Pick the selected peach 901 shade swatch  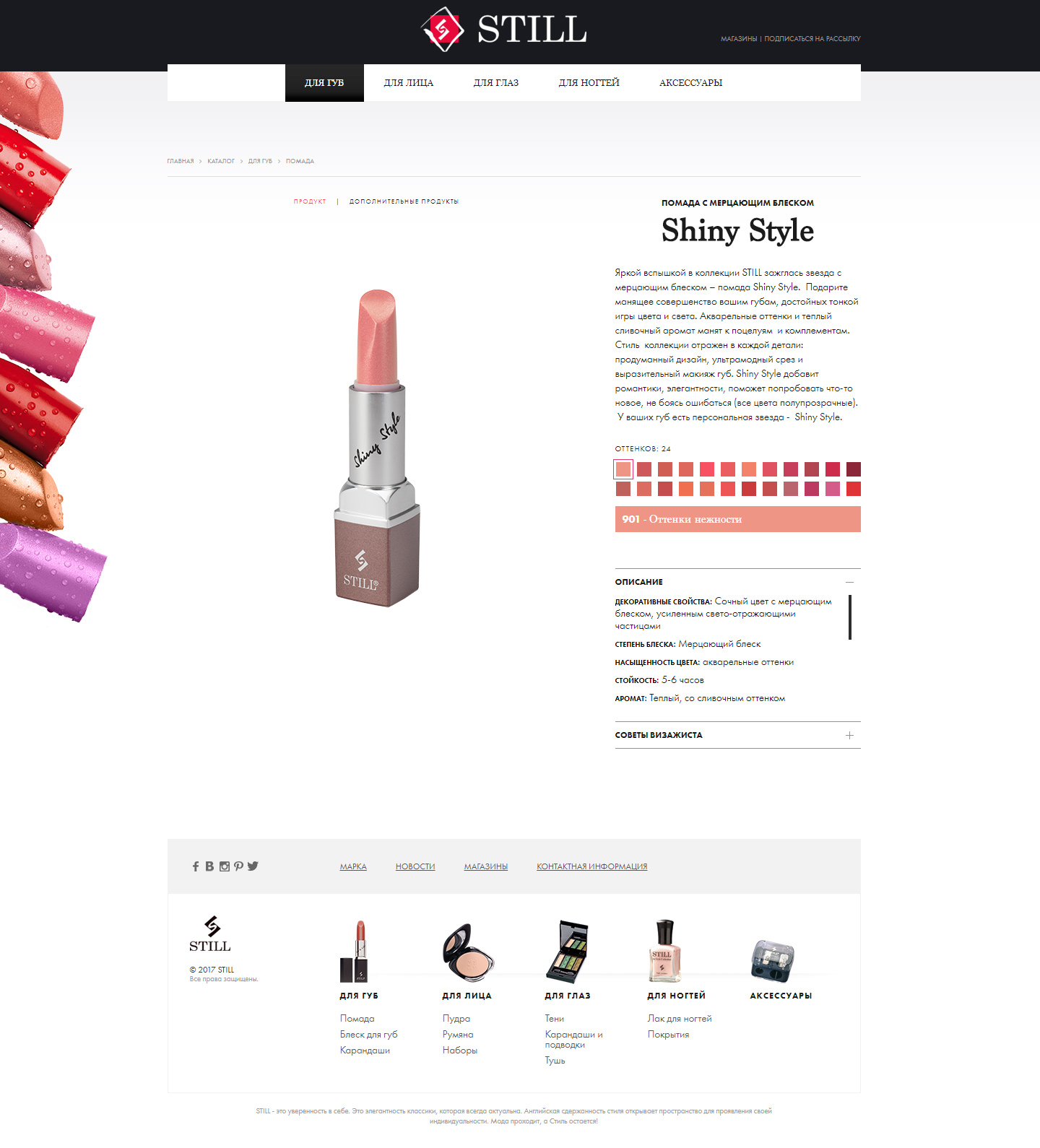point(623,469)
